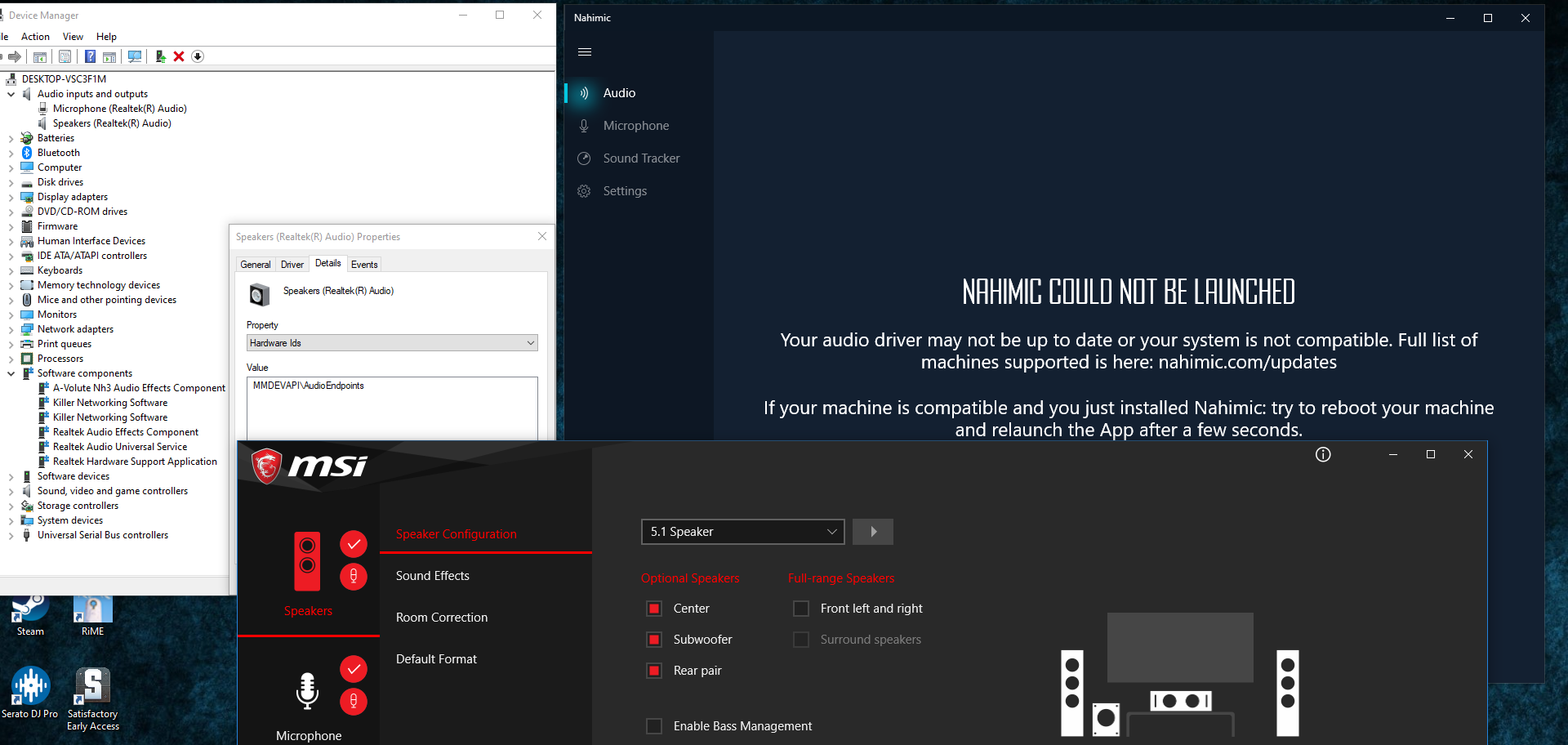
Task: Check Enable Bass Management
Action: 654,726
